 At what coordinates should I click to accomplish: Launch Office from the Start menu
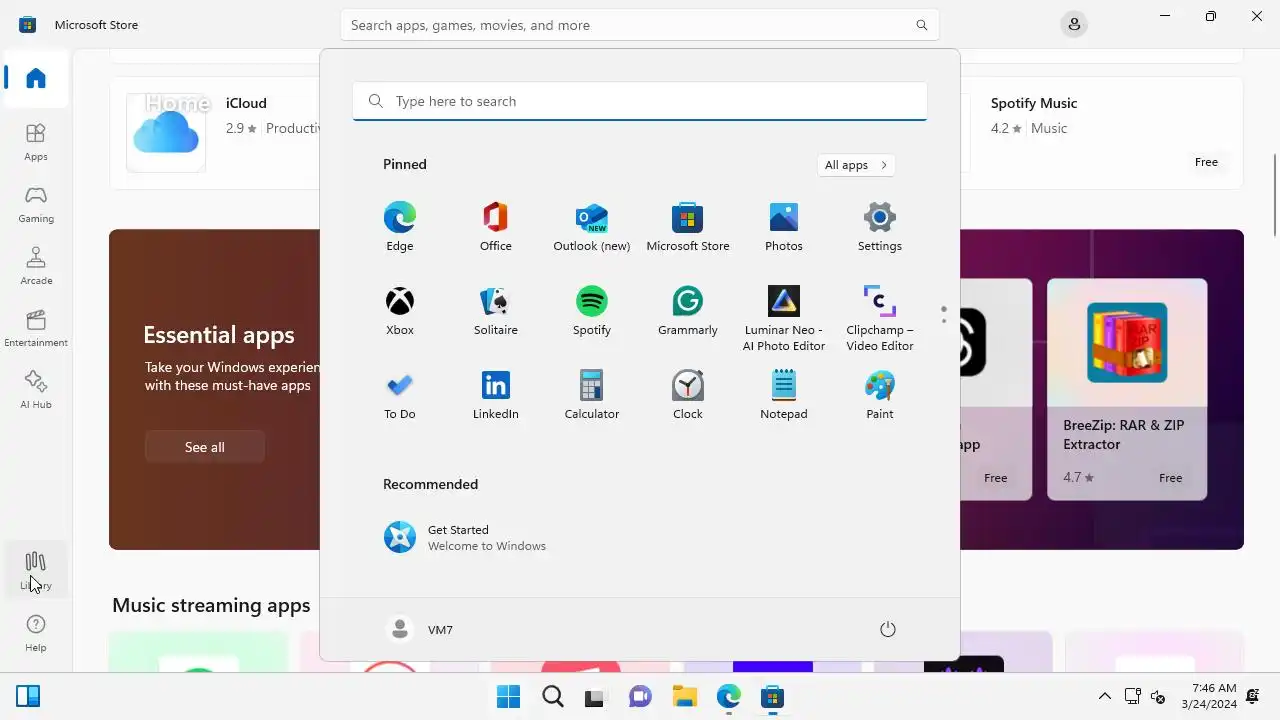[495, 227]
